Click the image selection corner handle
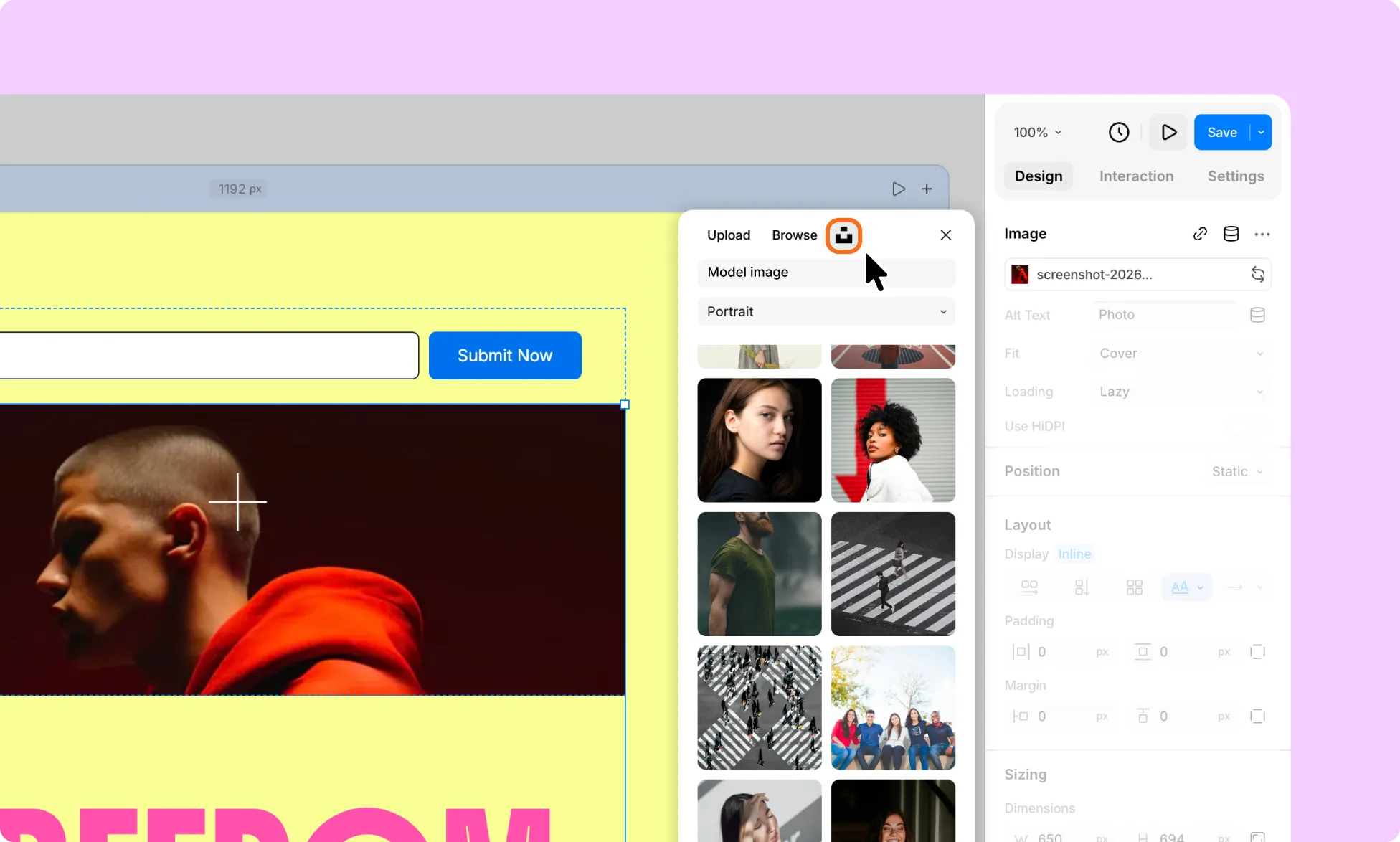The image size is (1400, 842). 625,405
